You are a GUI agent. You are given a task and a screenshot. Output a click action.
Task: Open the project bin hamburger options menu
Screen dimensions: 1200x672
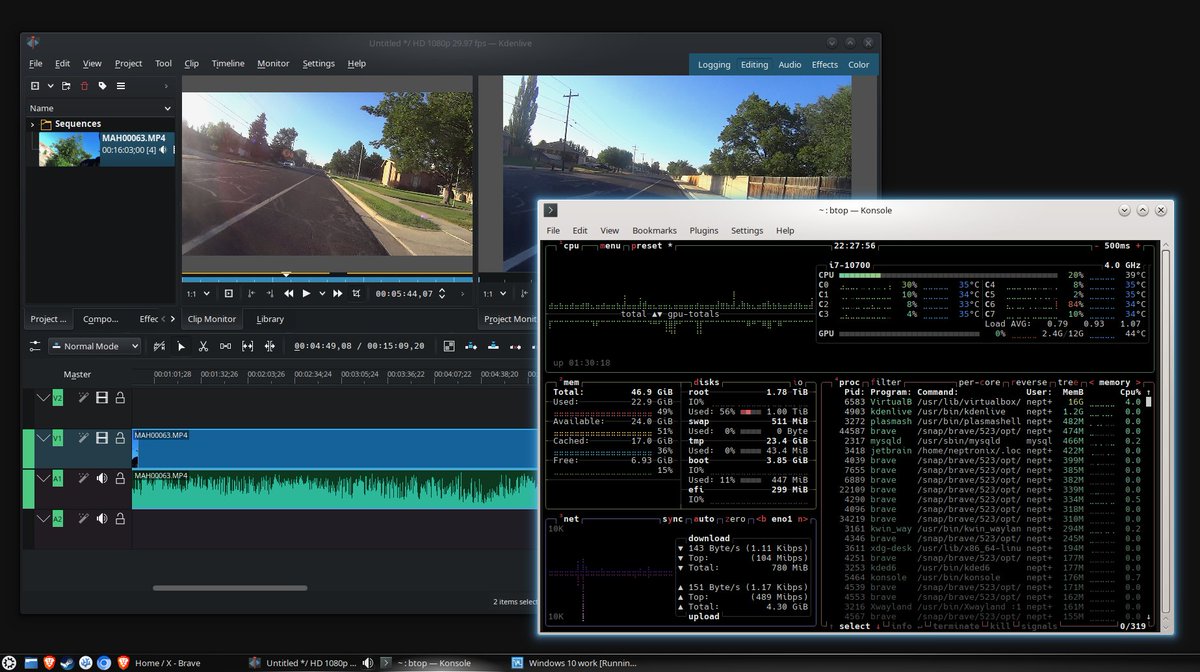pos(120,86)
